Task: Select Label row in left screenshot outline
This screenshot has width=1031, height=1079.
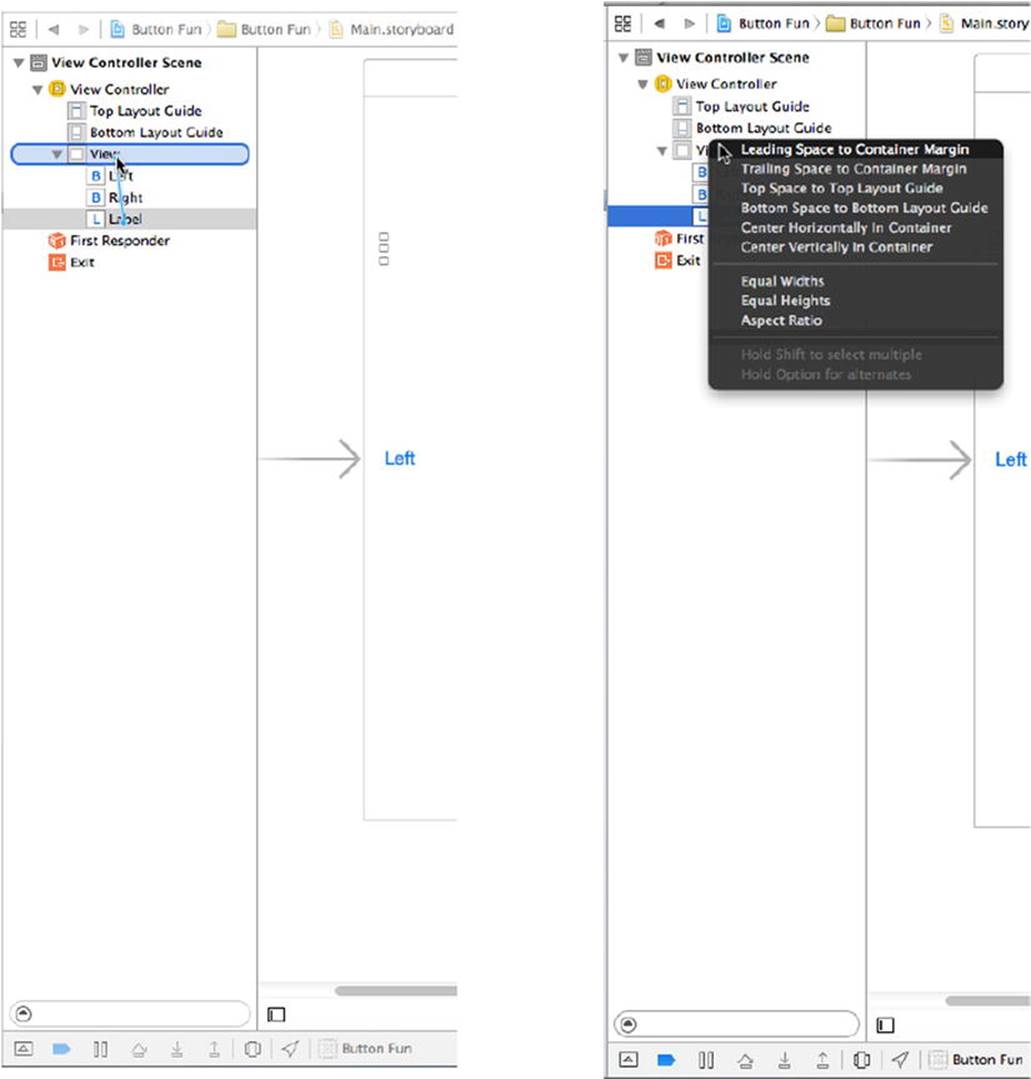Action: pos(129,219)
